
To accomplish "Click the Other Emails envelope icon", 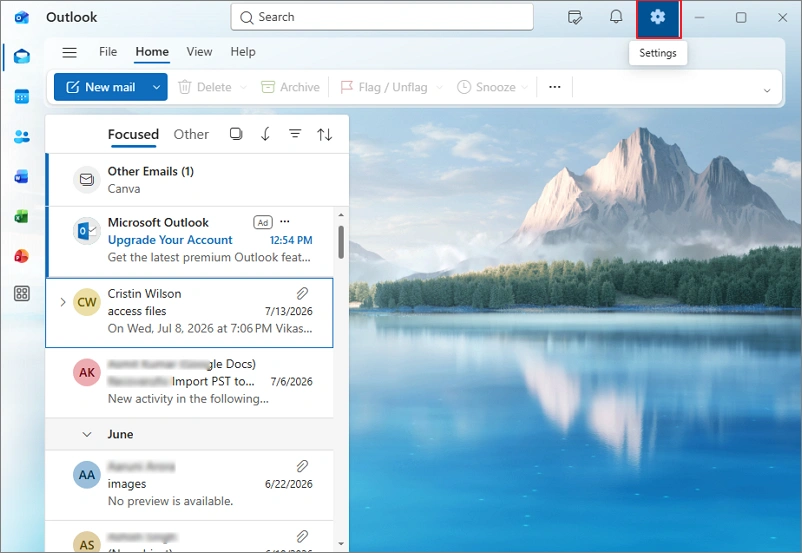I will (86, 180).
